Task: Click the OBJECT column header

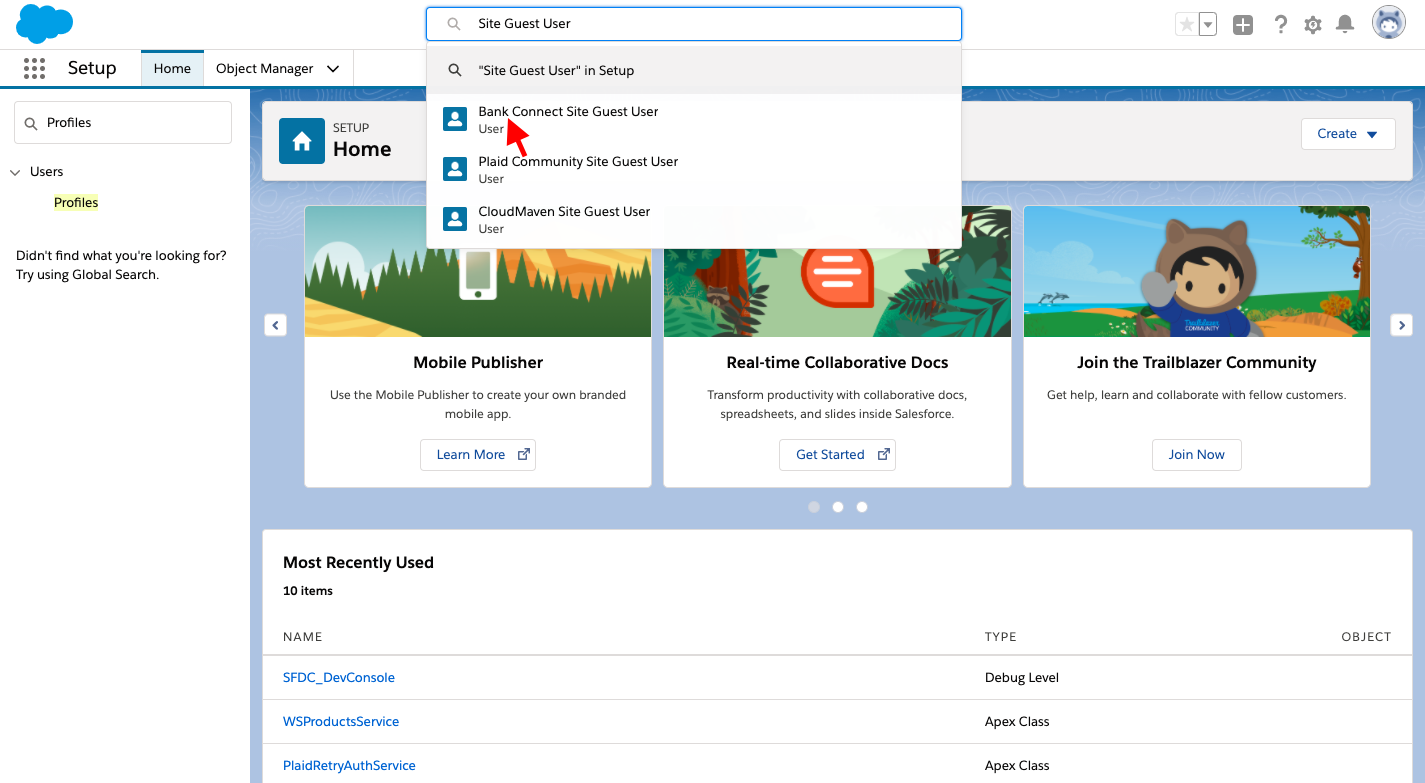Action: click(1366, 636)
